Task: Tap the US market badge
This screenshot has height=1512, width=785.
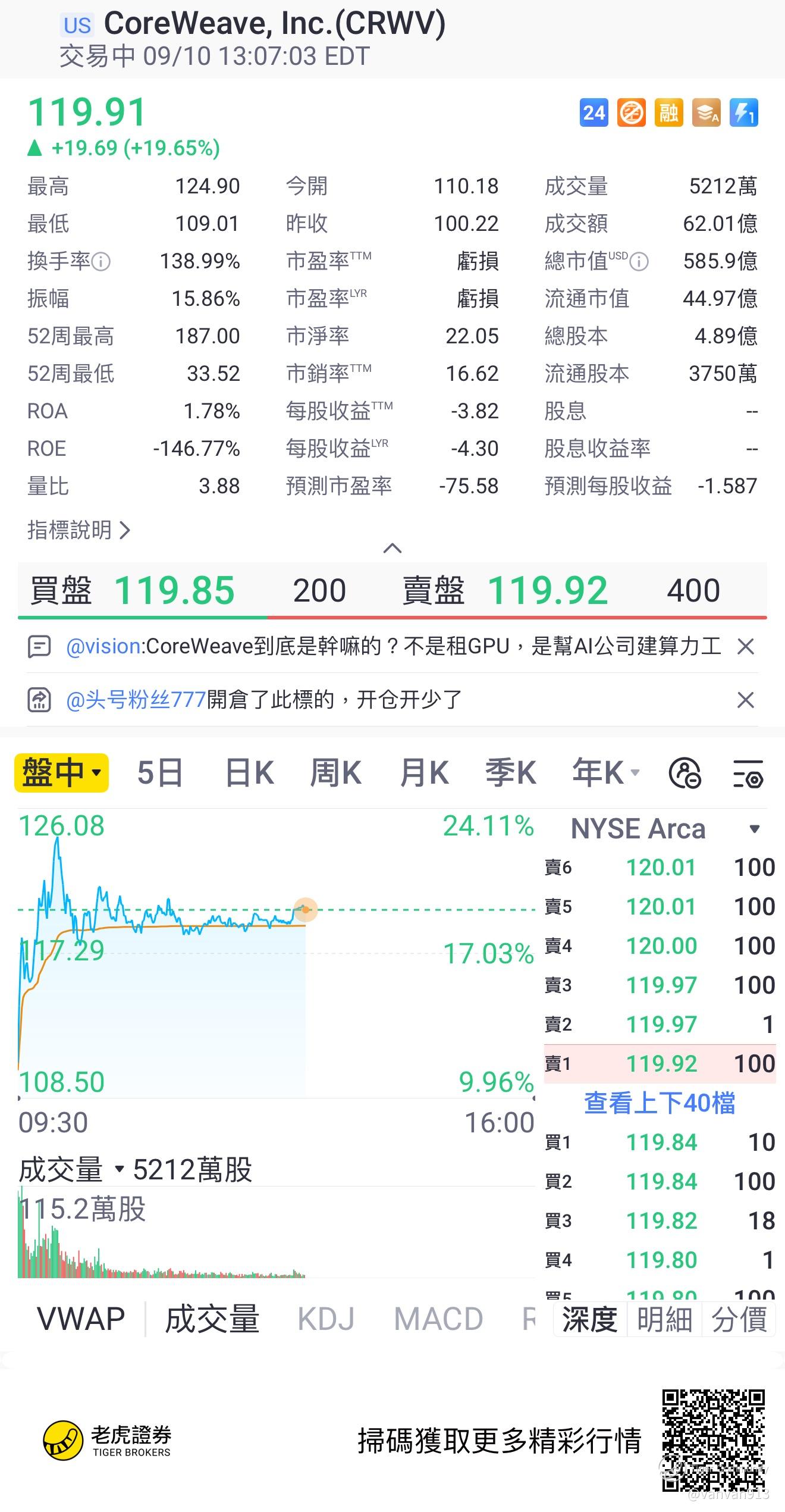Action: coord(77,25)
